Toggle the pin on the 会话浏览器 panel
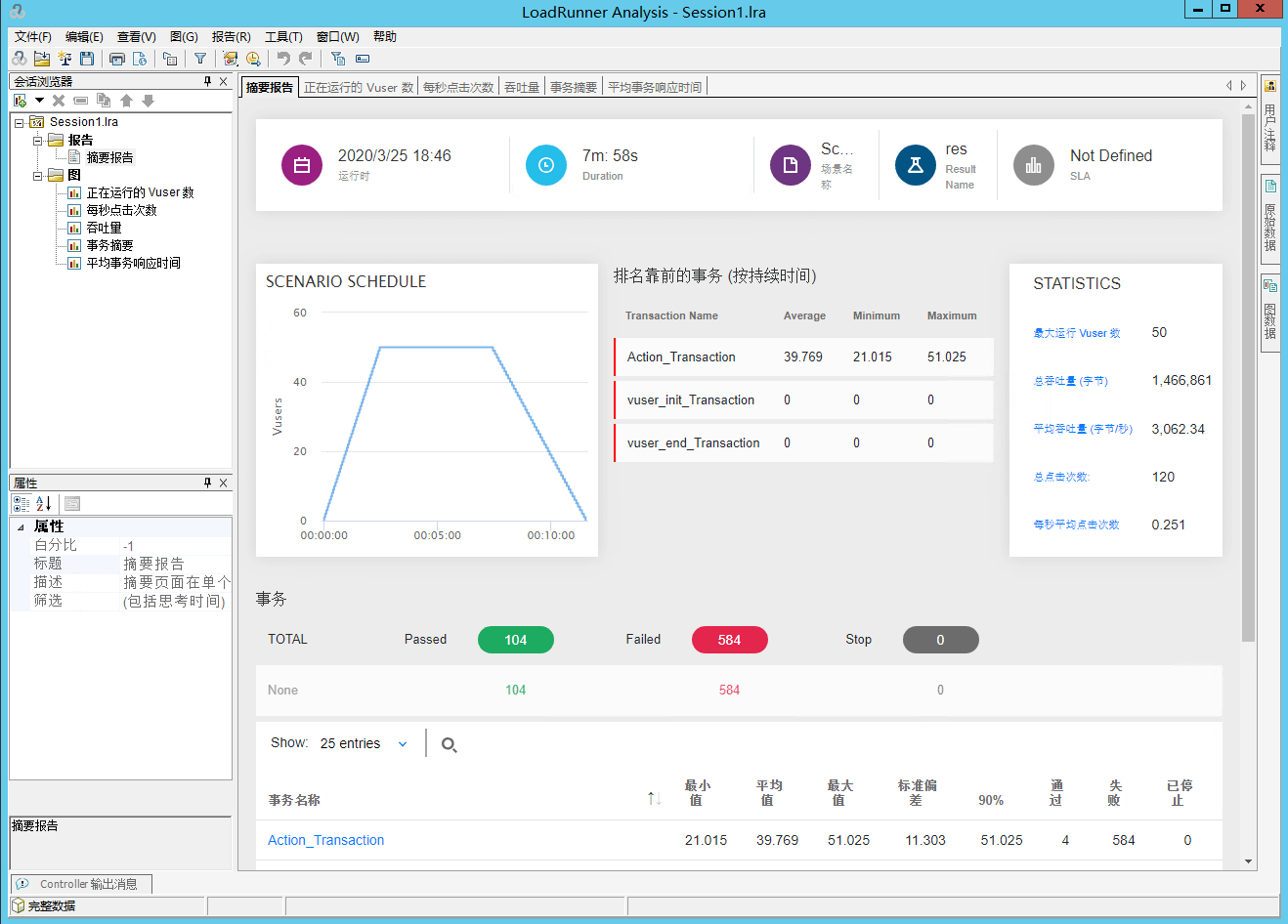 pos(207,81)
